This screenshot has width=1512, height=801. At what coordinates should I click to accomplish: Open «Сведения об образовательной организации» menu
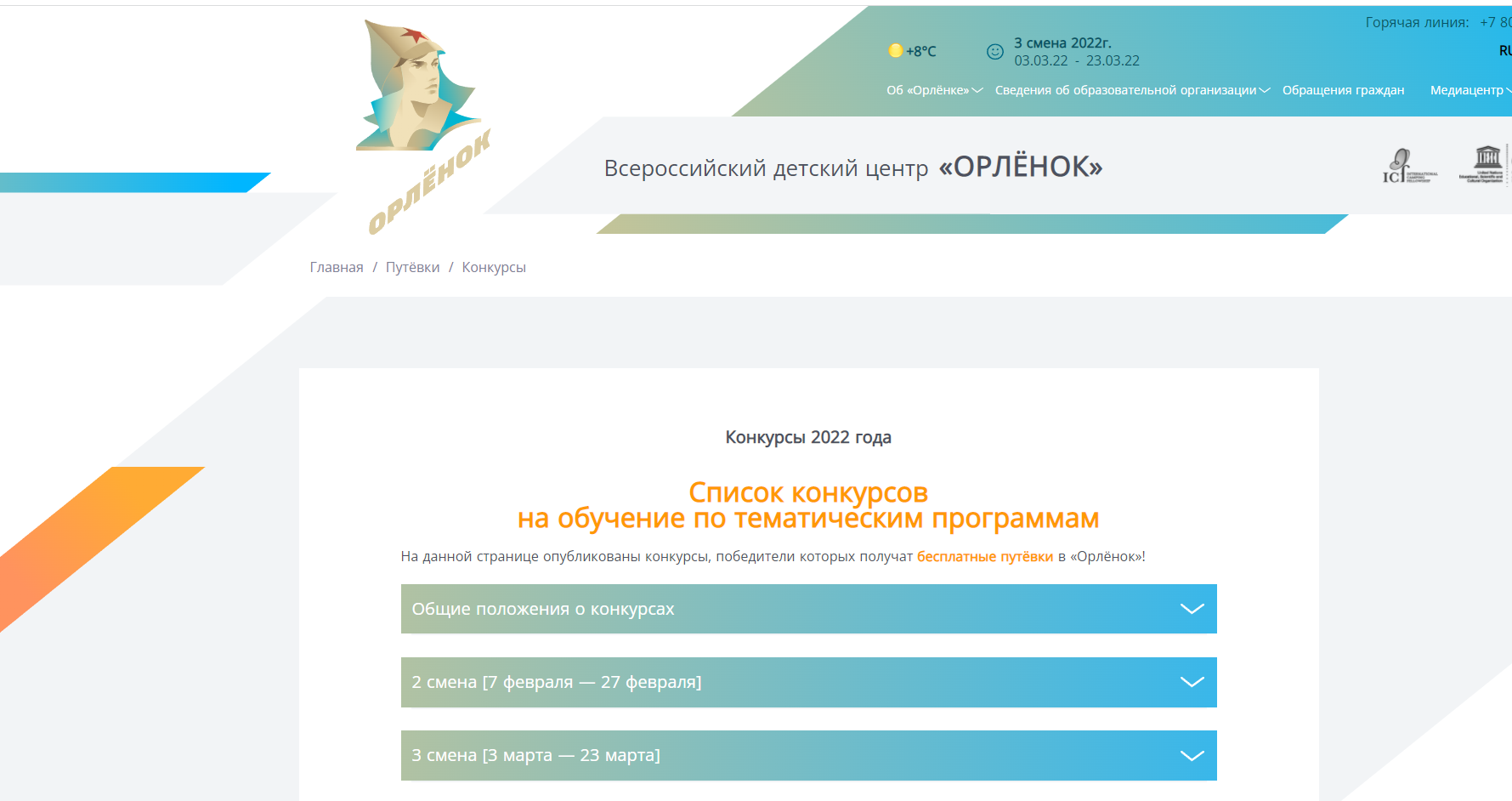(1132, 90)
